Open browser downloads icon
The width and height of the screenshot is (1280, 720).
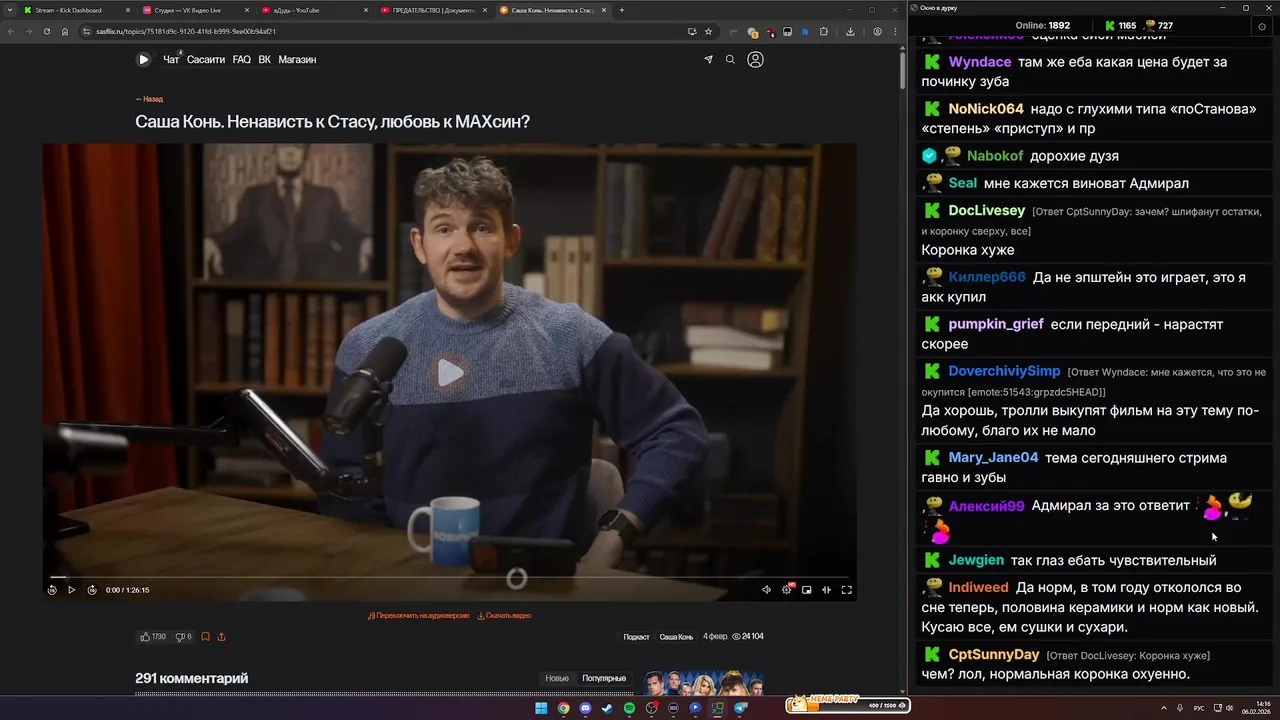click(x=850, y=31)
